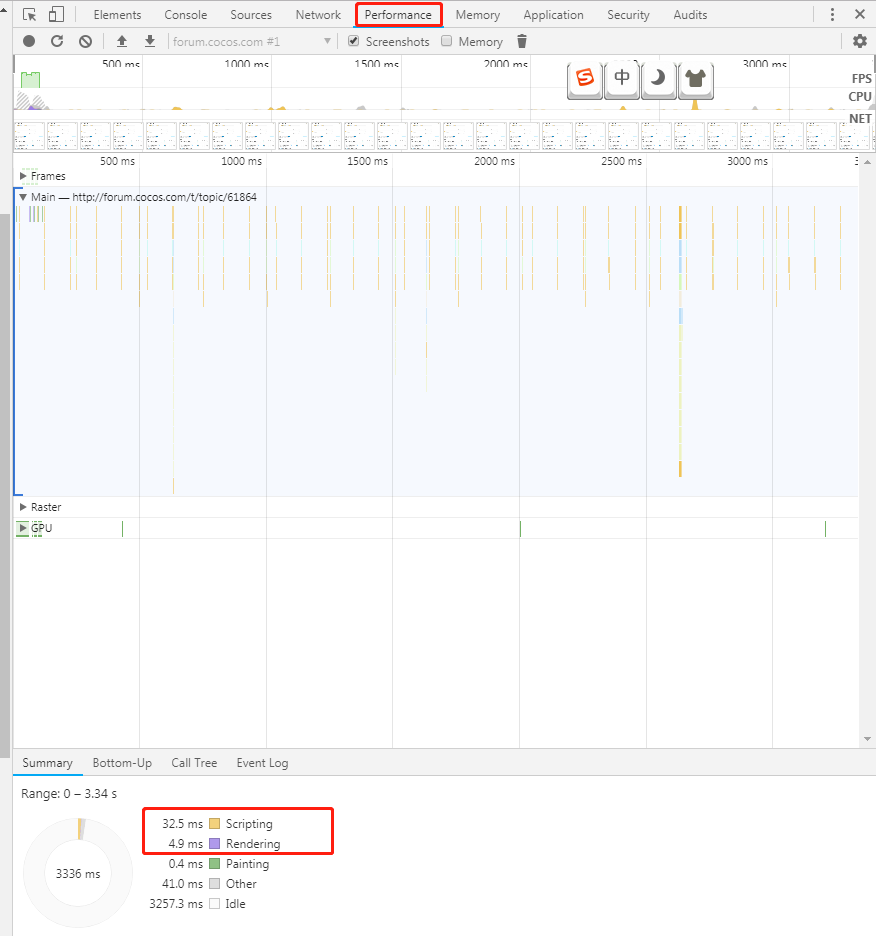This screenshot has height=936, width=876.
Task: Enable the Memory checkbox
Action: pos(447,41)
